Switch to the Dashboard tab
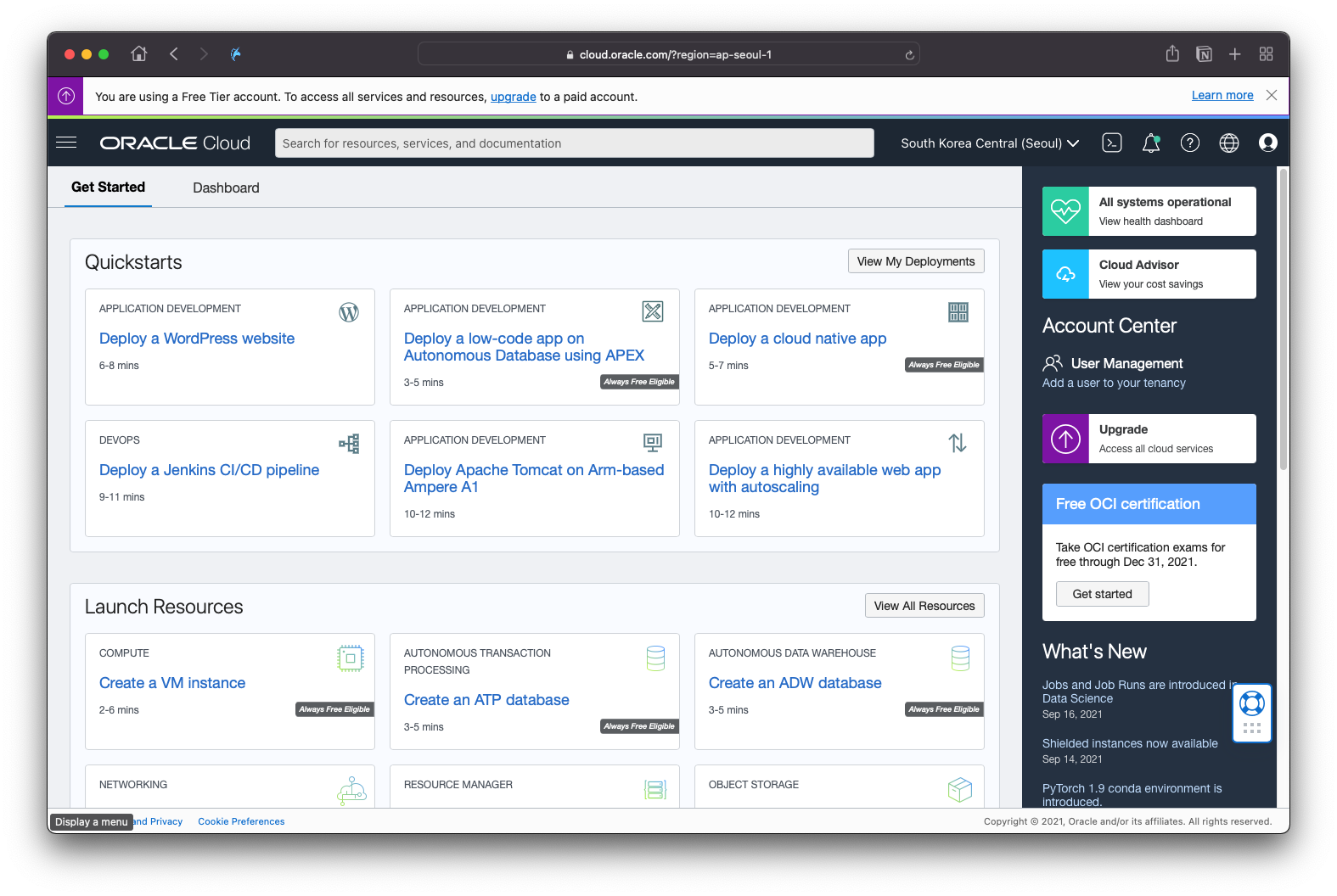1337x896 pixels. pyautogui.click(x=226, y=188)
